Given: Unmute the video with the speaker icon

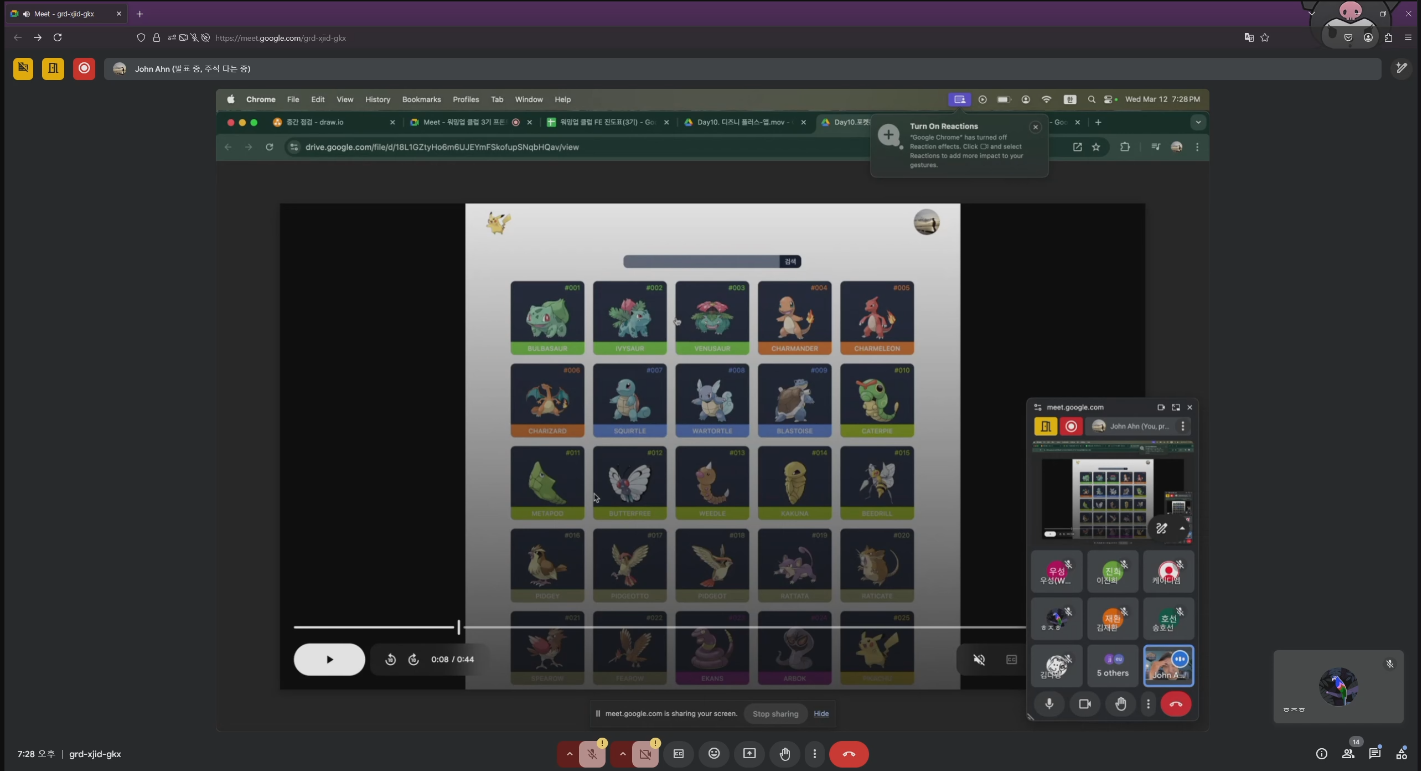Looking at the screenshot, I should tap(979, 659).
